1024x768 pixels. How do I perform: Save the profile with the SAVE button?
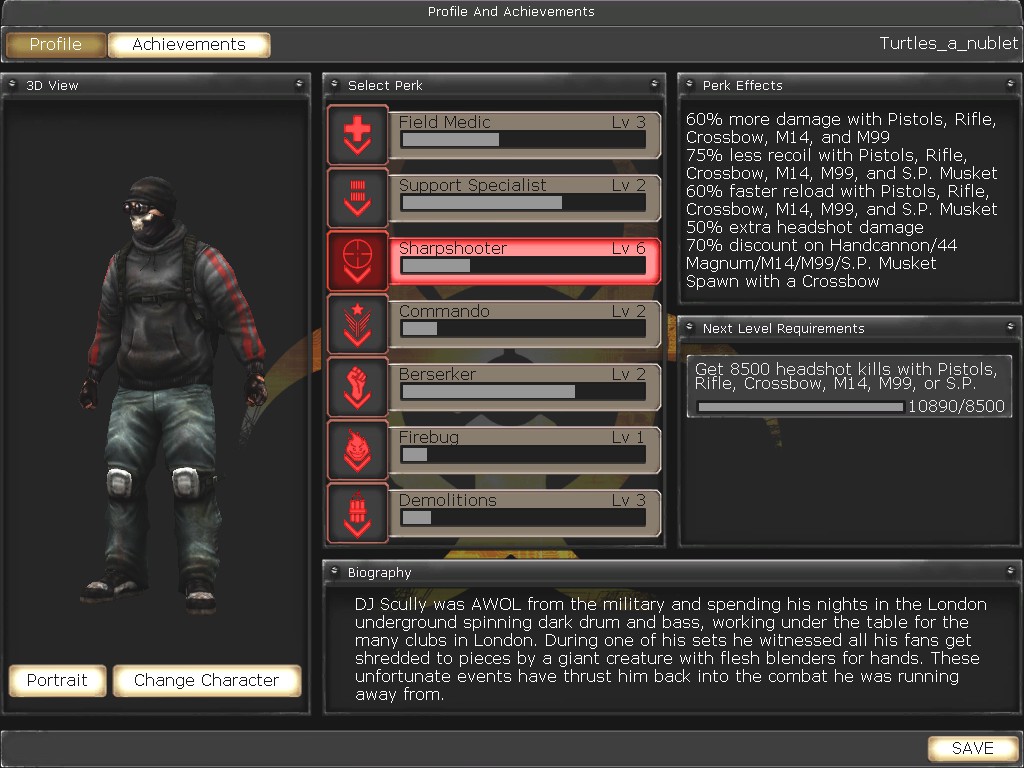pyautogui.click(x=972, y=748)
